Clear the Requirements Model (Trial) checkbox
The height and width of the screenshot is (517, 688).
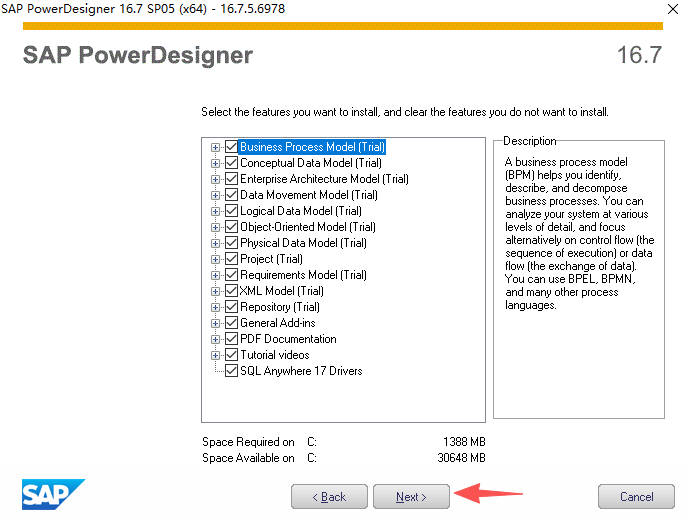click(x=231, y=275)
